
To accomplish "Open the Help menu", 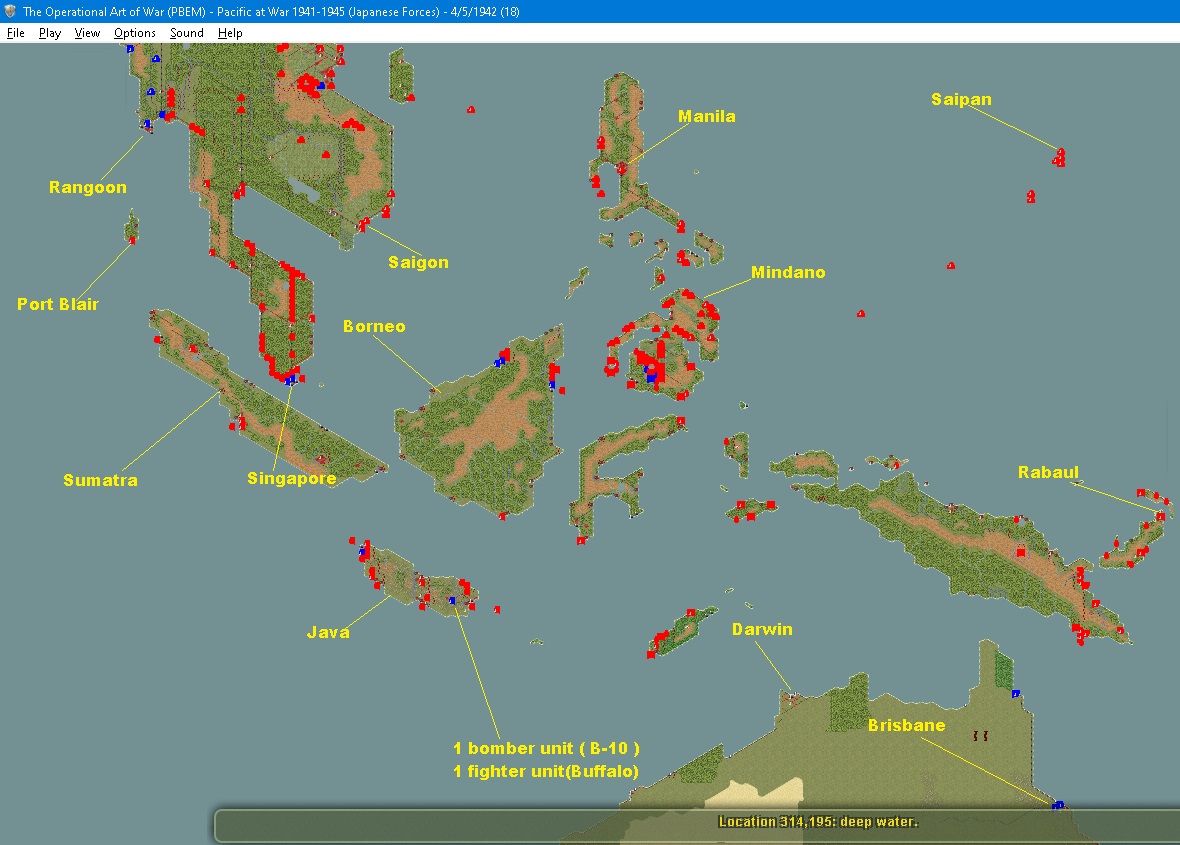I will [230, 33].
